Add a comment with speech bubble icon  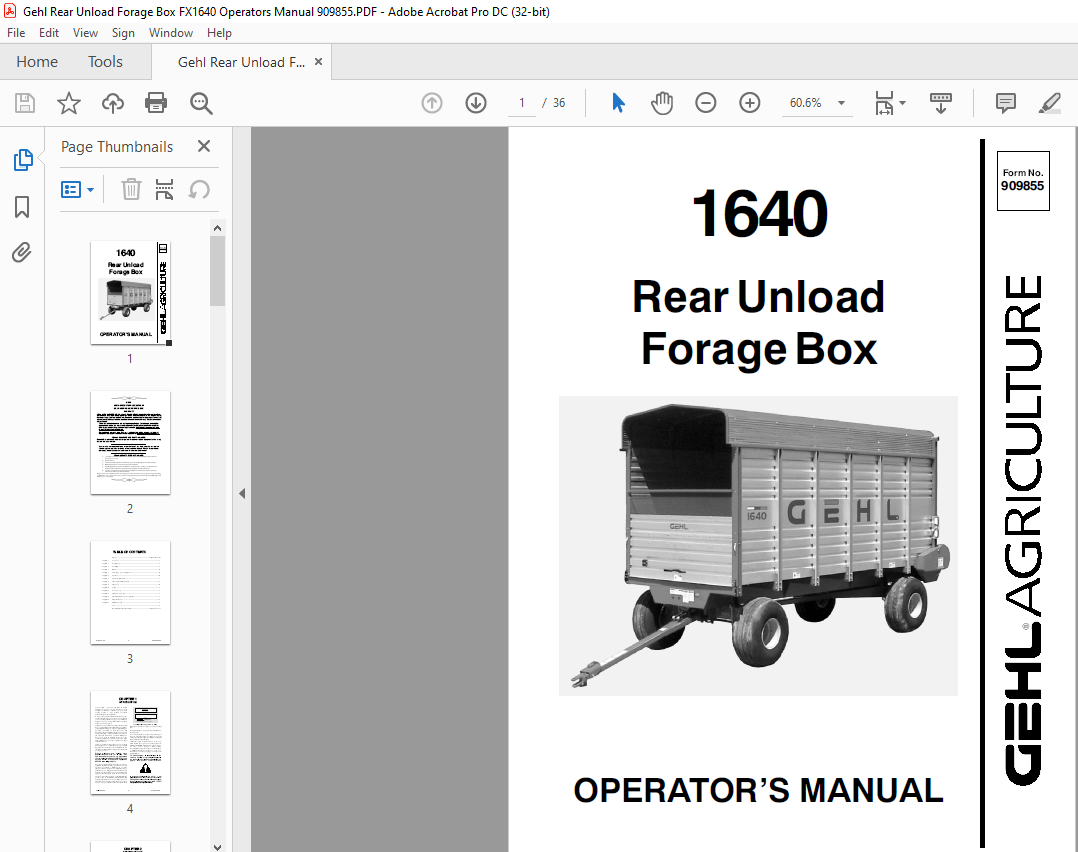click(1005, 103)
